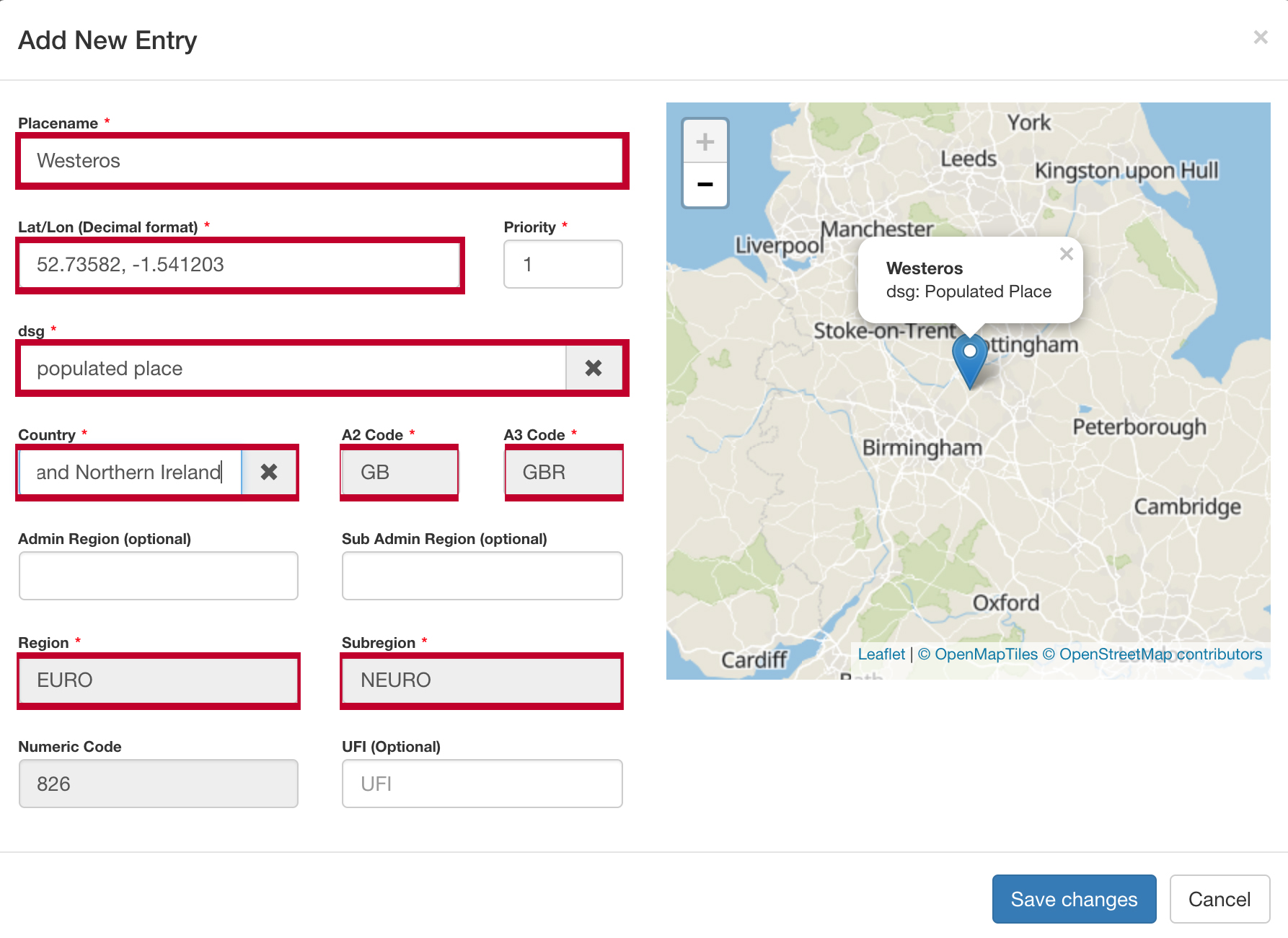
Task: Open the OpenStreetMap contributors link
Action: click(x=1160, y=654)
